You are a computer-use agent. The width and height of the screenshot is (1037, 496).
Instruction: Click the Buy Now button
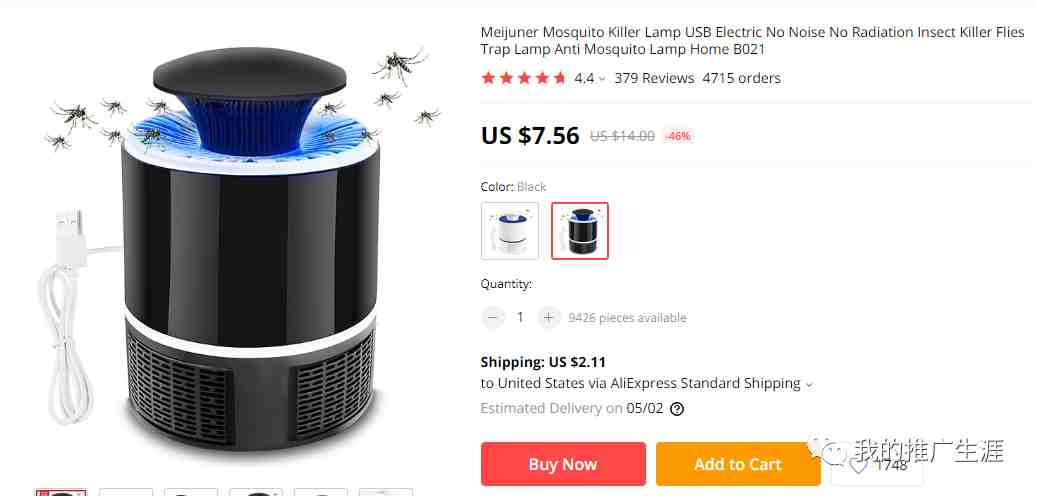(x=563, y=464)
